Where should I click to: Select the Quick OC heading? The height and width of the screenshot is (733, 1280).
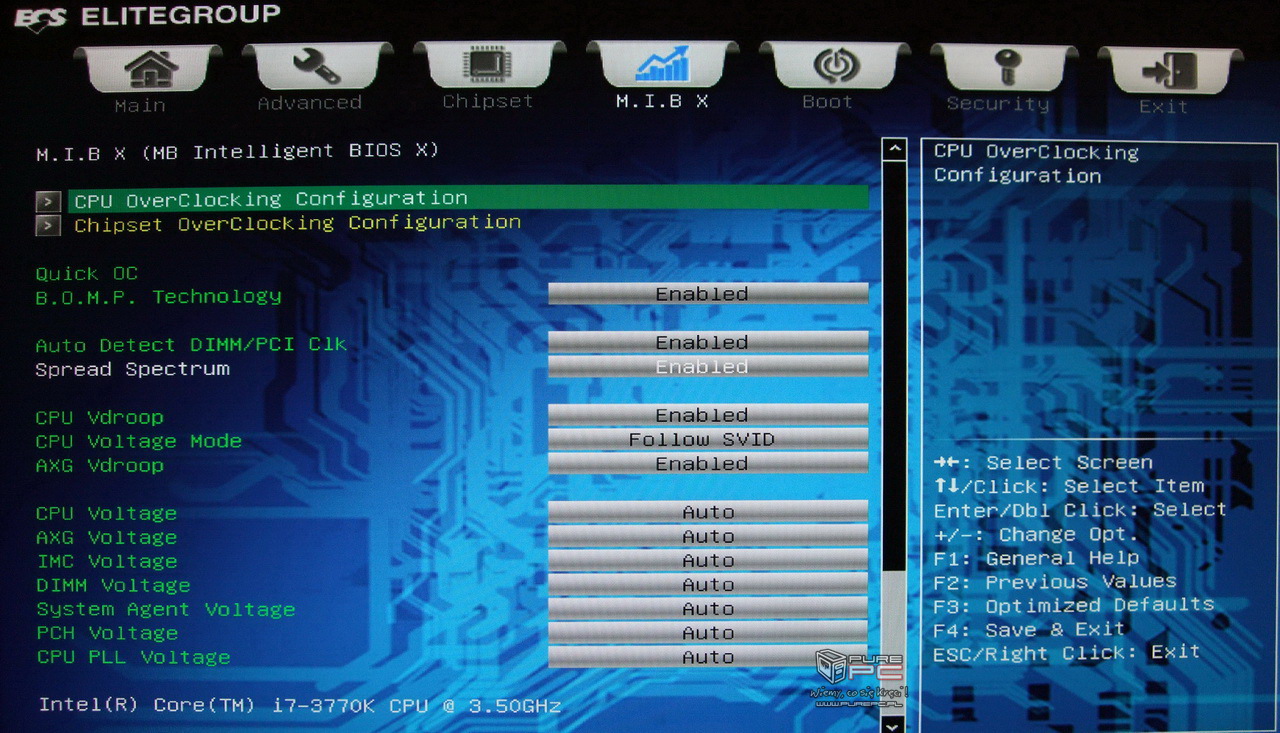point(87,274)
